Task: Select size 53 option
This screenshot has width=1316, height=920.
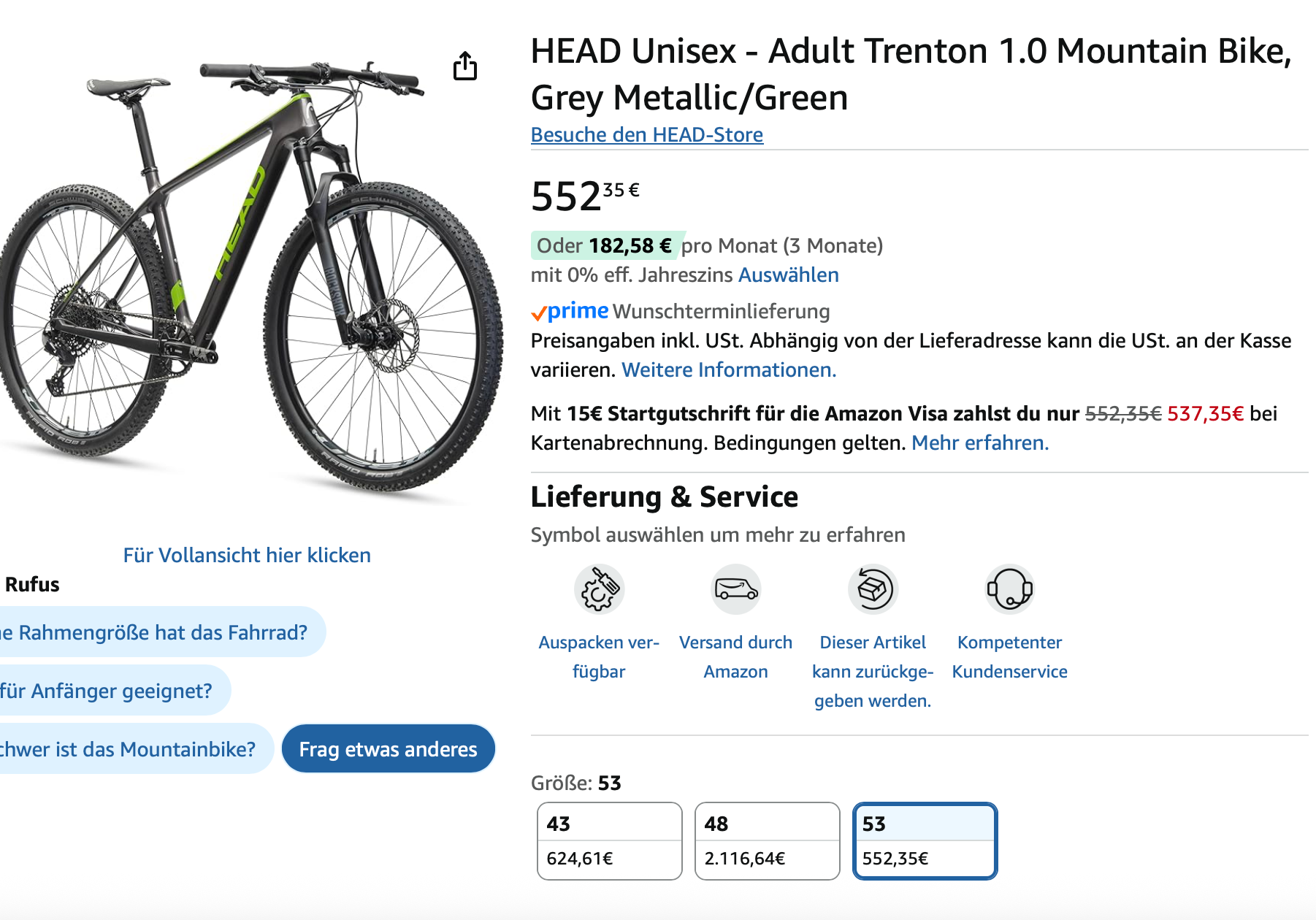Action: click(925, 840)
